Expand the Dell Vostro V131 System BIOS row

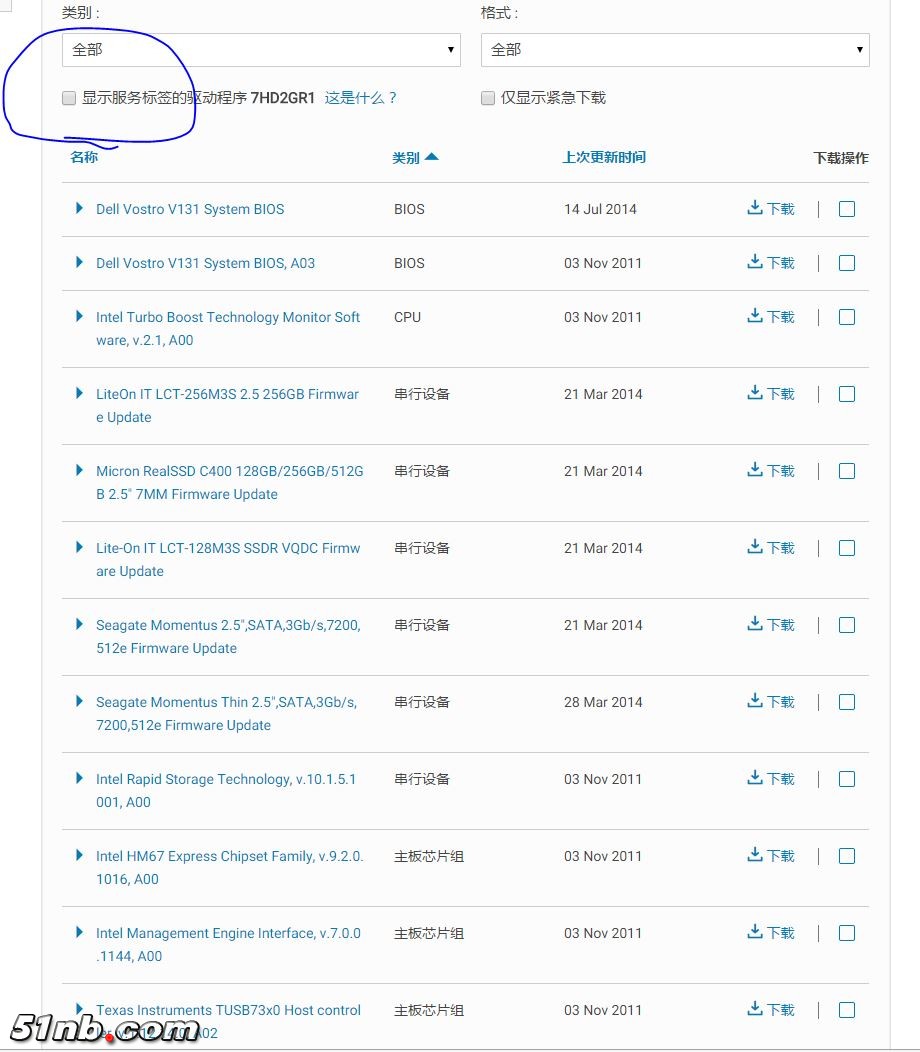[x=80, y=209]
